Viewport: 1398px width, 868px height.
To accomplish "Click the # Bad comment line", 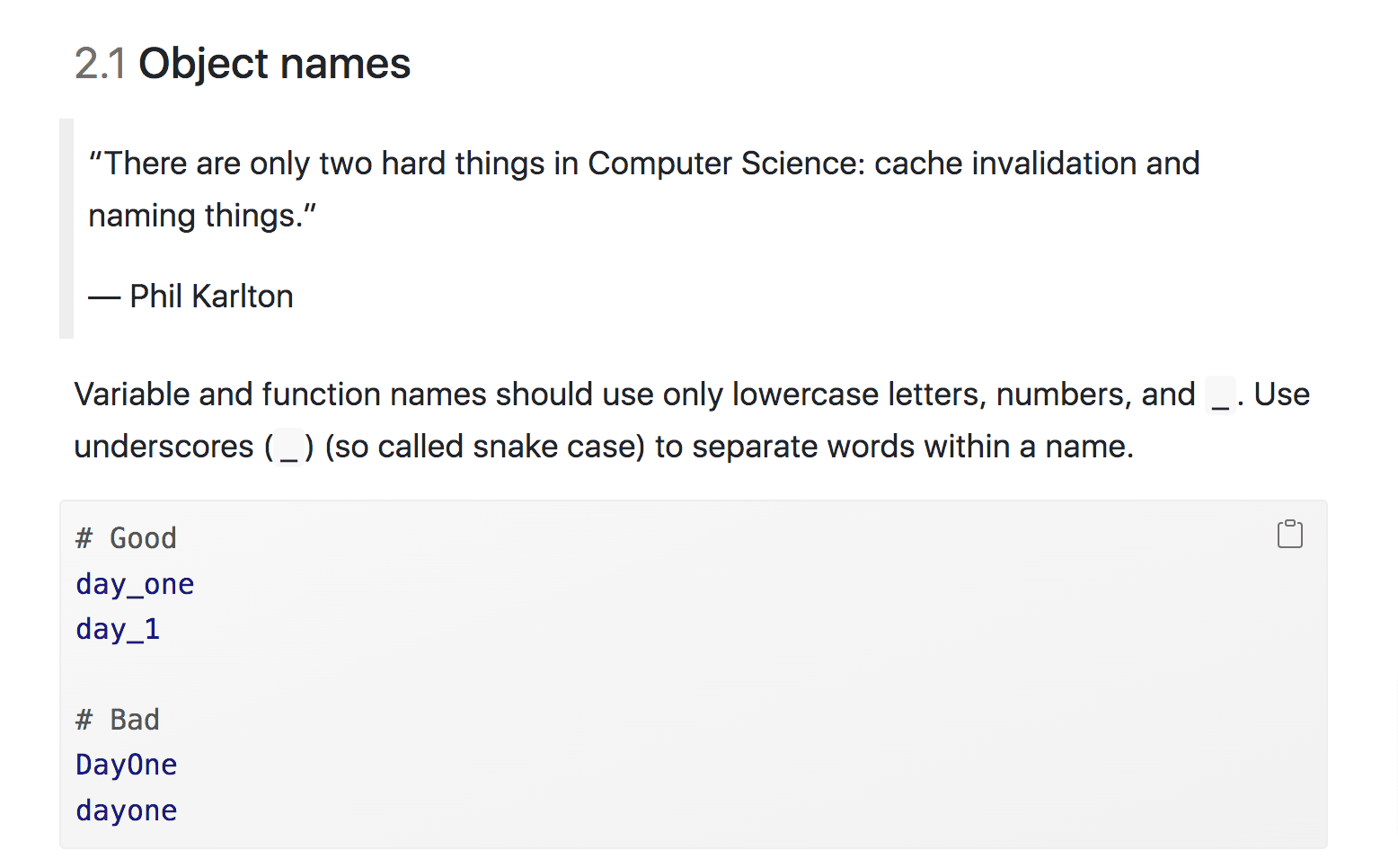I will tap(117, 719).
